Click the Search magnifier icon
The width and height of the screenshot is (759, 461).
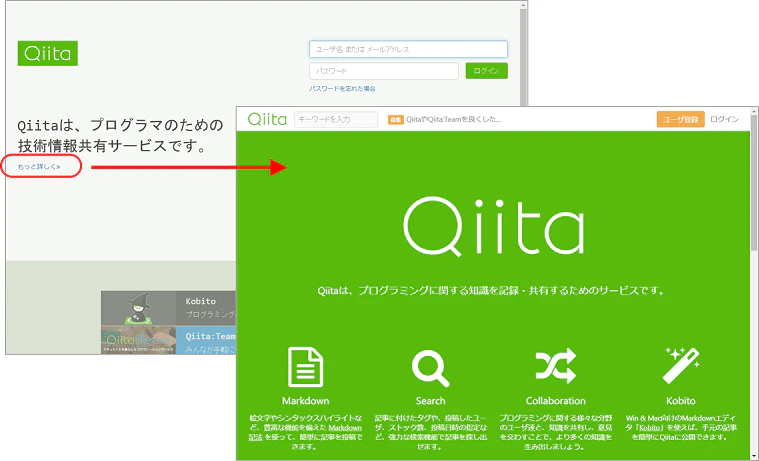point(430,368)
